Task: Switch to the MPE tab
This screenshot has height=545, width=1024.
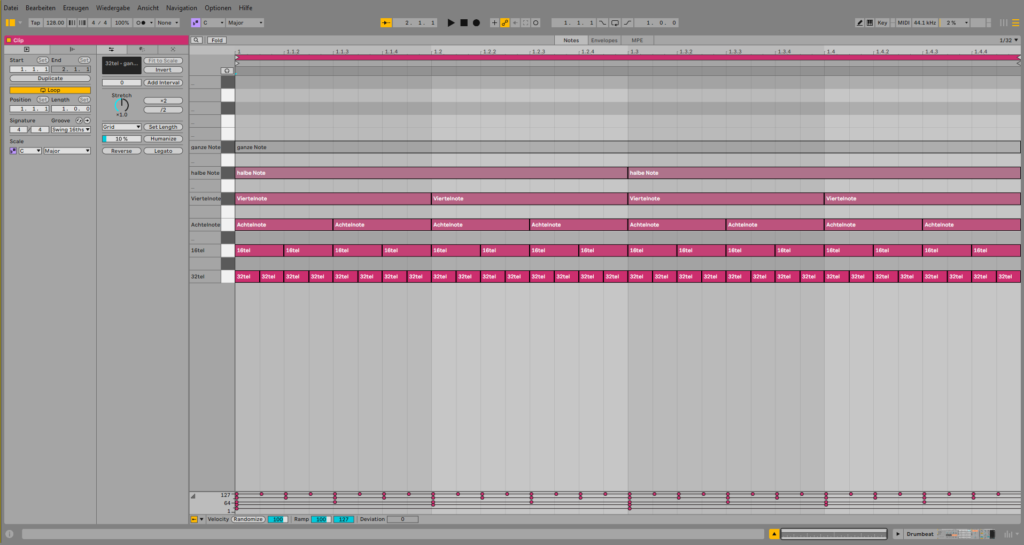Action: 637,40
